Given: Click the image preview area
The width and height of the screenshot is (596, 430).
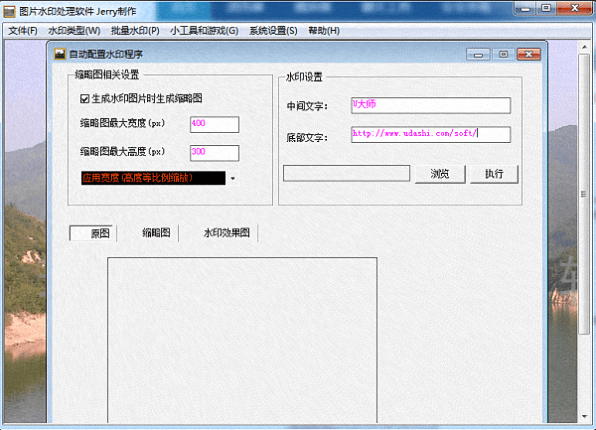Looking at the screenshot, I should [x=242, y=340].
